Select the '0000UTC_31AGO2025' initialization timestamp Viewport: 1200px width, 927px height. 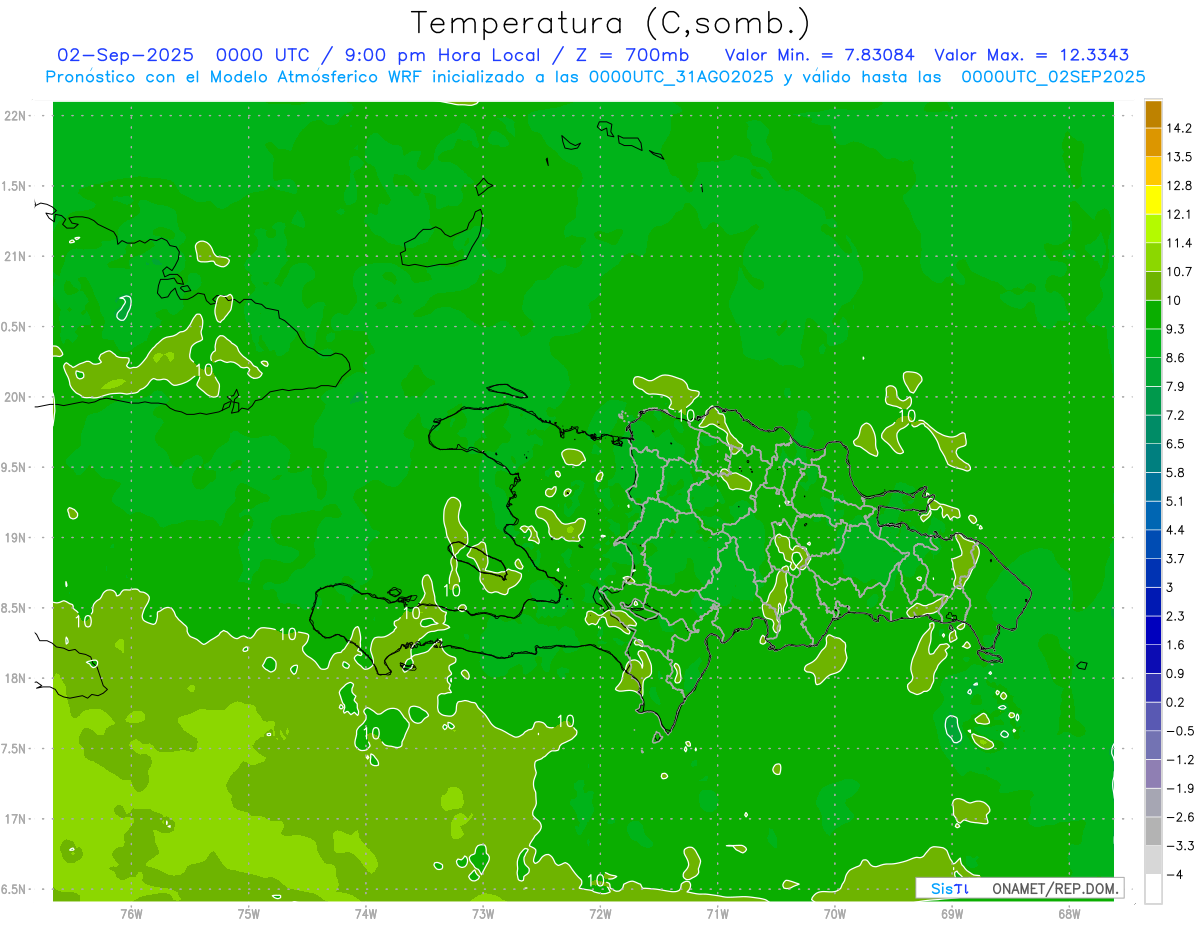[x=681, y=76]
